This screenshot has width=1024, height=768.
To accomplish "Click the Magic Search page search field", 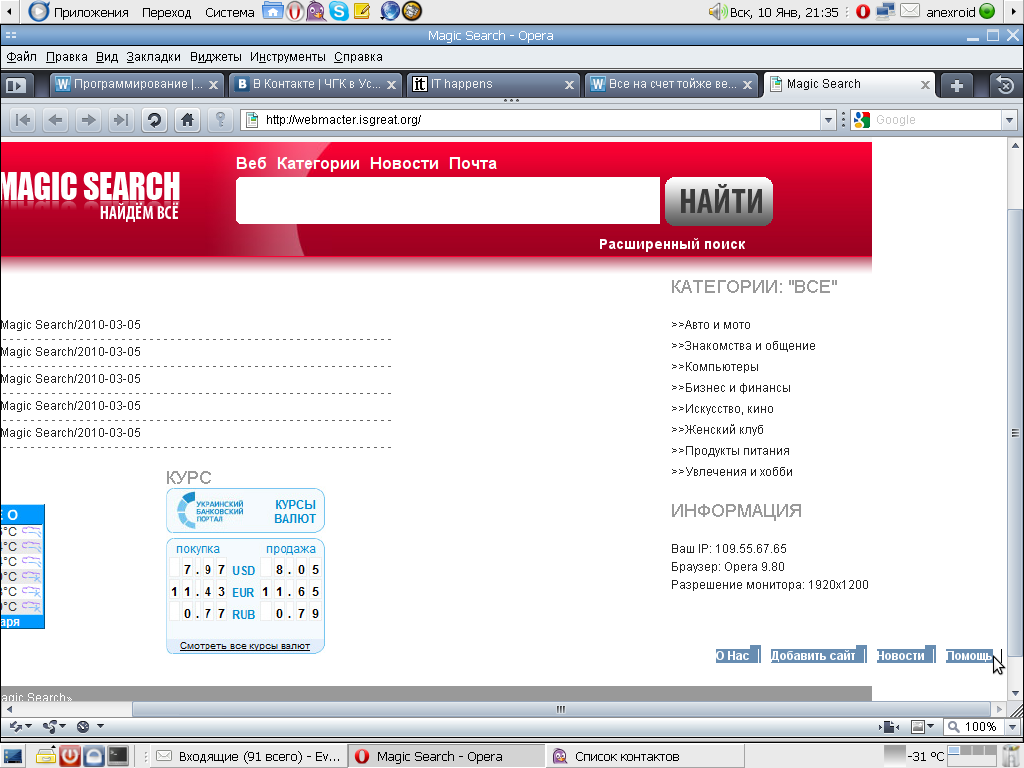I will [x=448, y=200].
